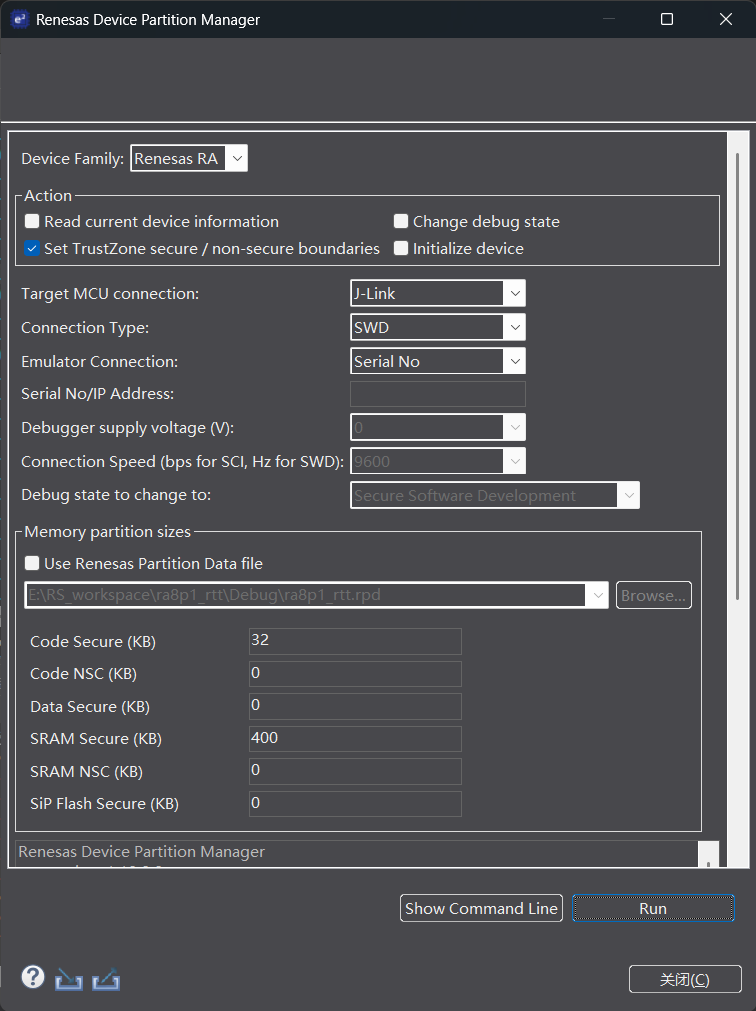
Task: Click the SRAM Secure (KB) field showing 400
Action: point(355,738)
